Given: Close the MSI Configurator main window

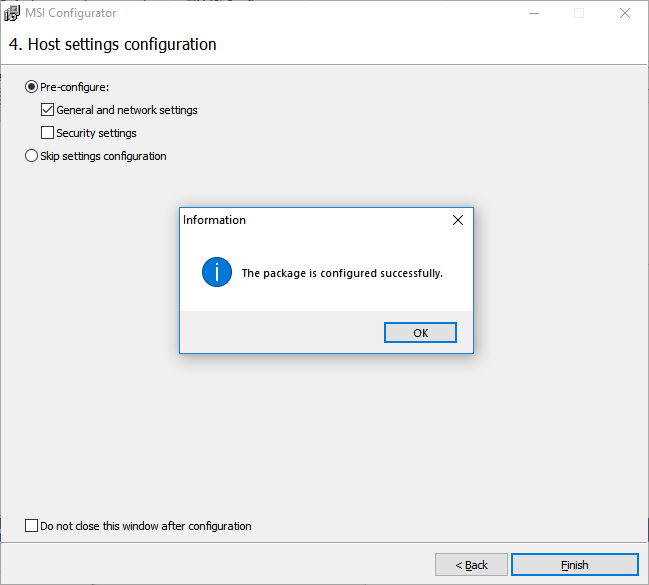Looking at the screenshot, I should click(625, 13).
